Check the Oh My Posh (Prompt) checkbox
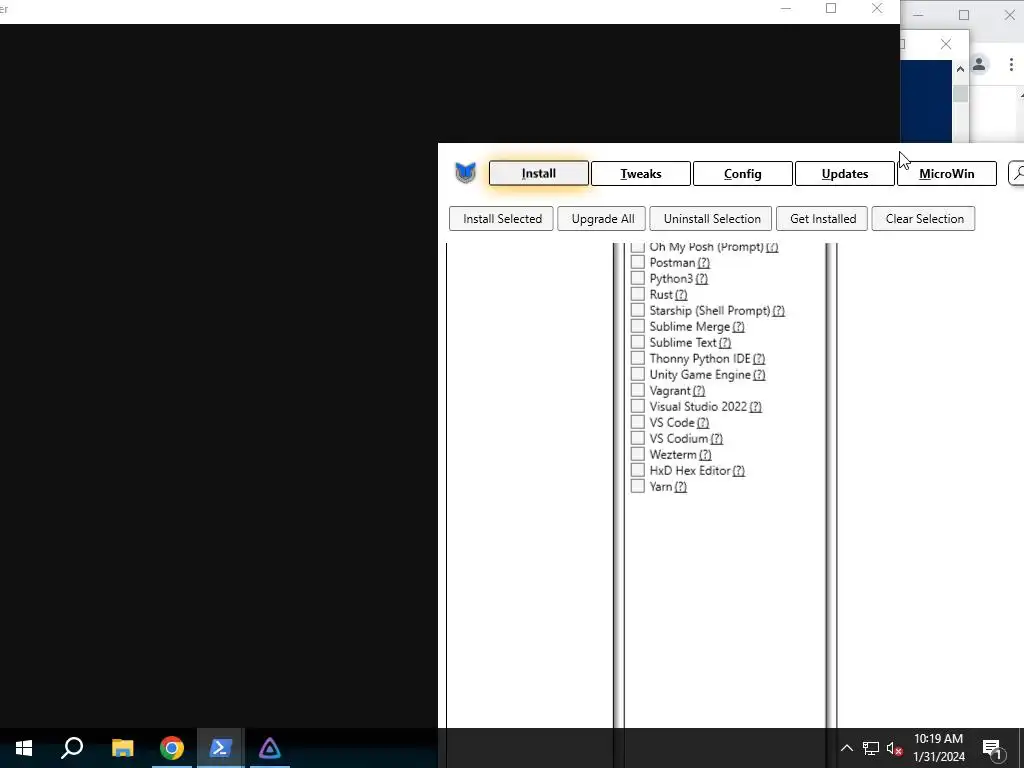Screen dimensions: 1024x768 pyautogui.click(x=637, y=246)
